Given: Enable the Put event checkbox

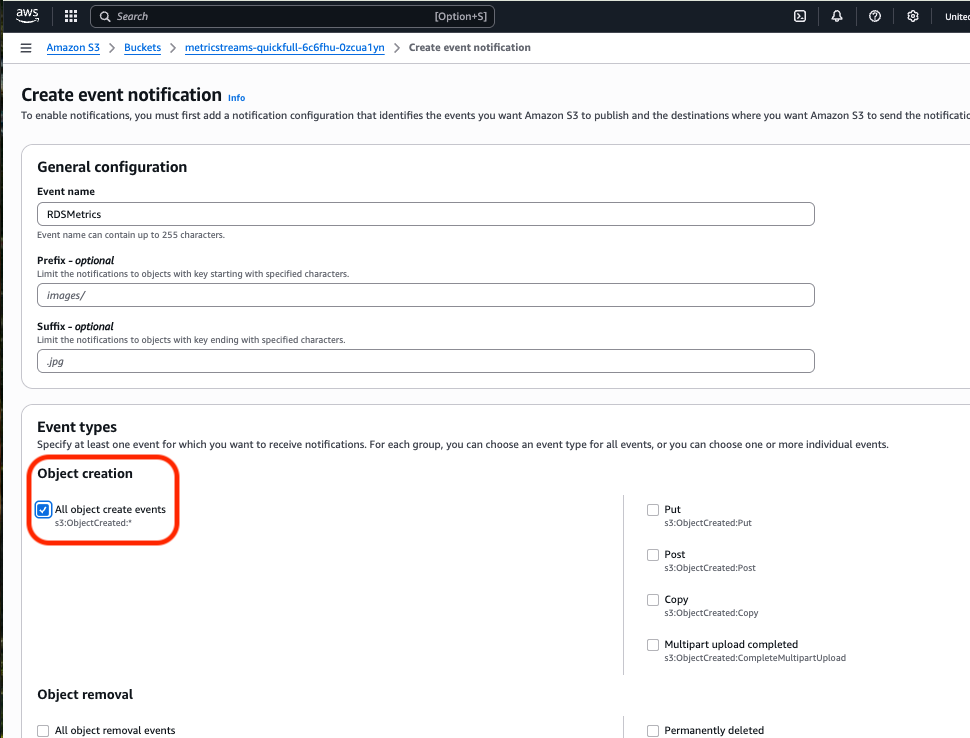Looking at the screenshot, I should [653, 510].
